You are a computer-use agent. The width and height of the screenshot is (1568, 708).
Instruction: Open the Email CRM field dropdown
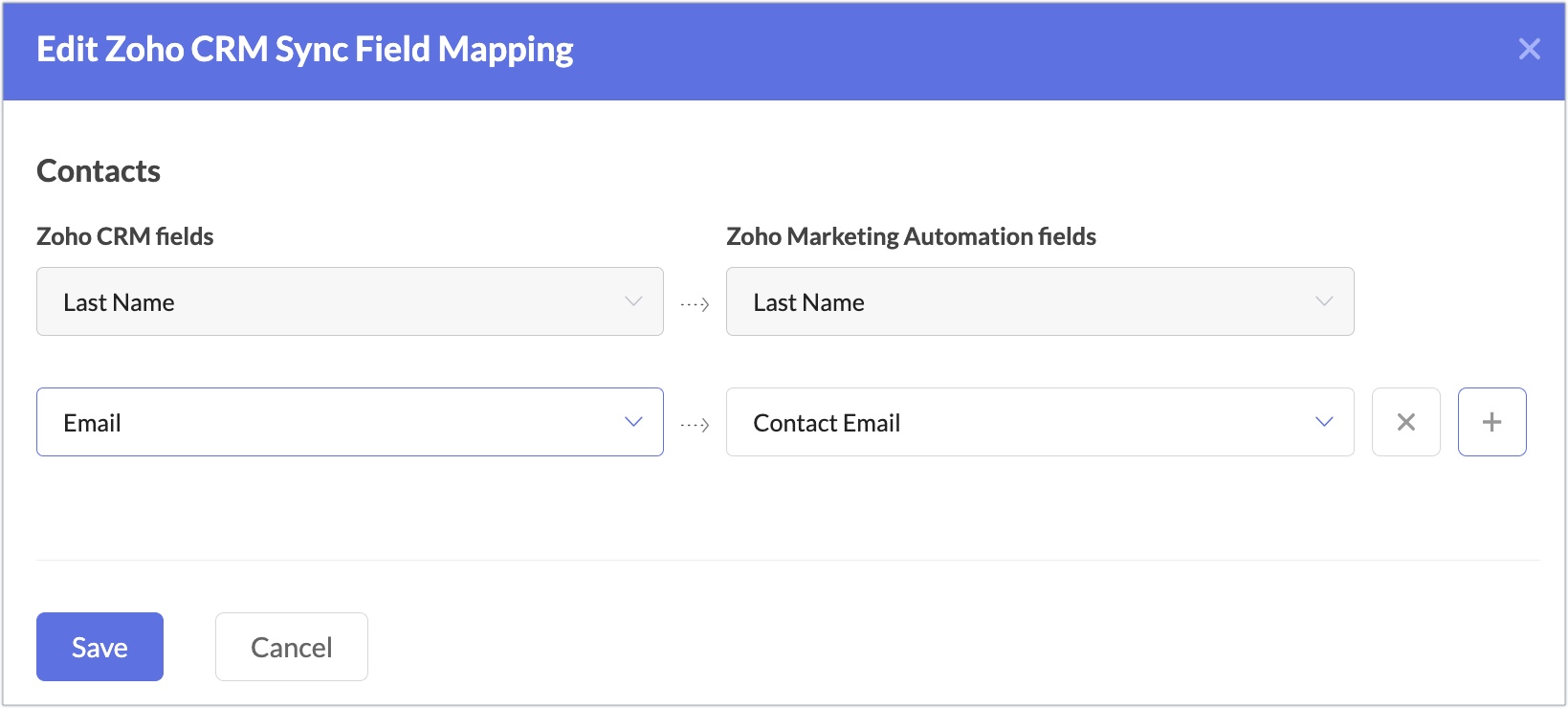pos(350,422)
